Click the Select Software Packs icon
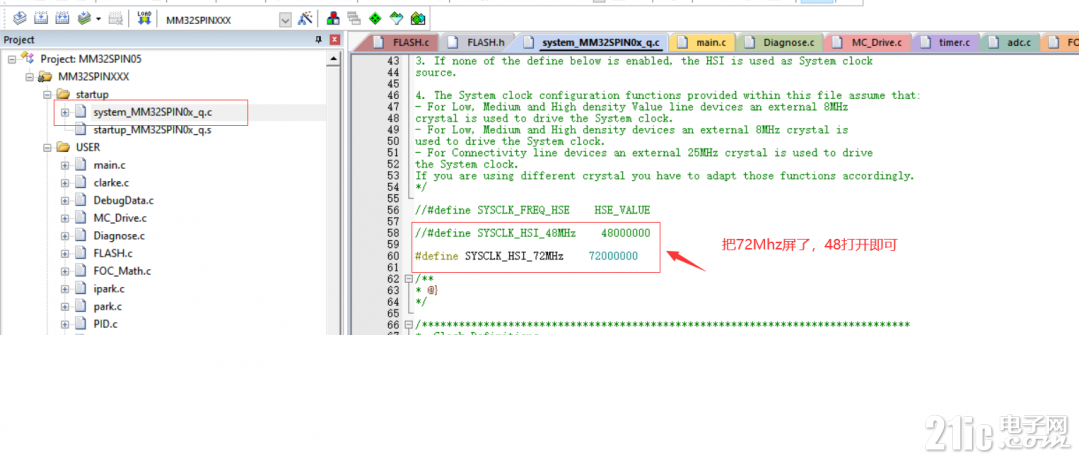 (396, 19)
